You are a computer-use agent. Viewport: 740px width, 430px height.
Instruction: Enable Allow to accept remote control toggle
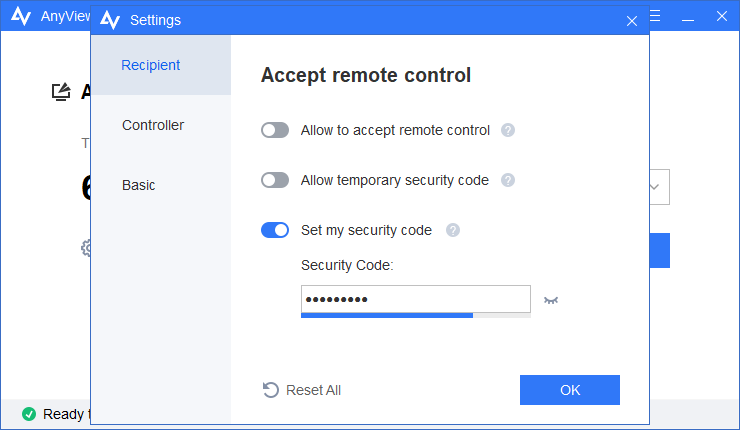(x=275, y=130)
